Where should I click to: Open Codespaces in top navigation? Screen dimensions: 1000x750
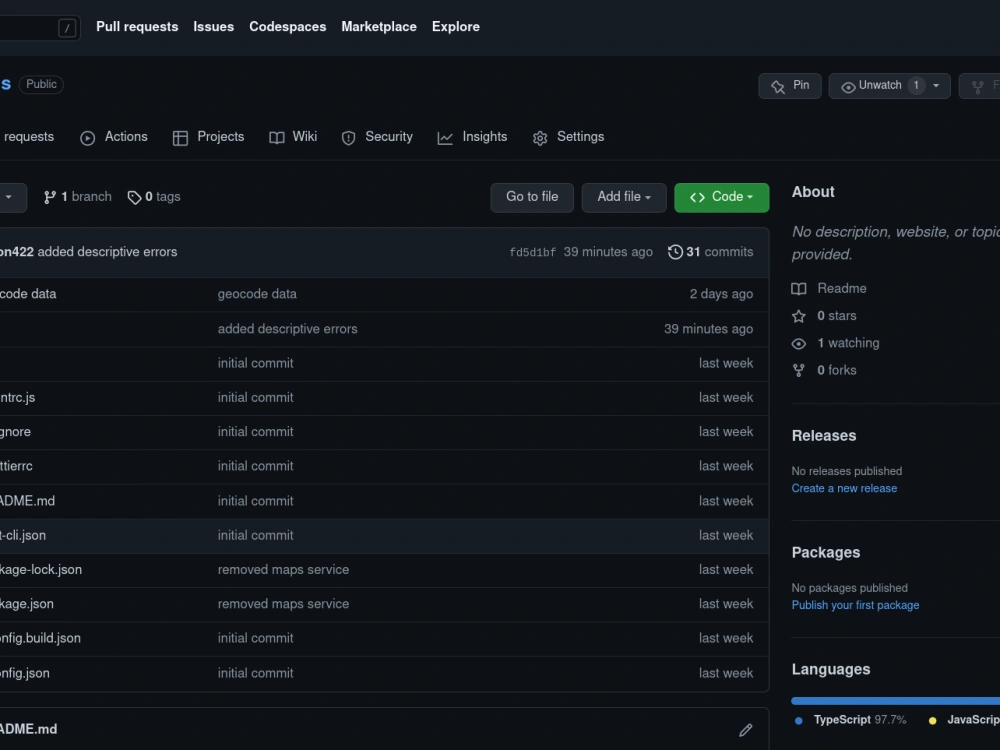pos(288,27)
